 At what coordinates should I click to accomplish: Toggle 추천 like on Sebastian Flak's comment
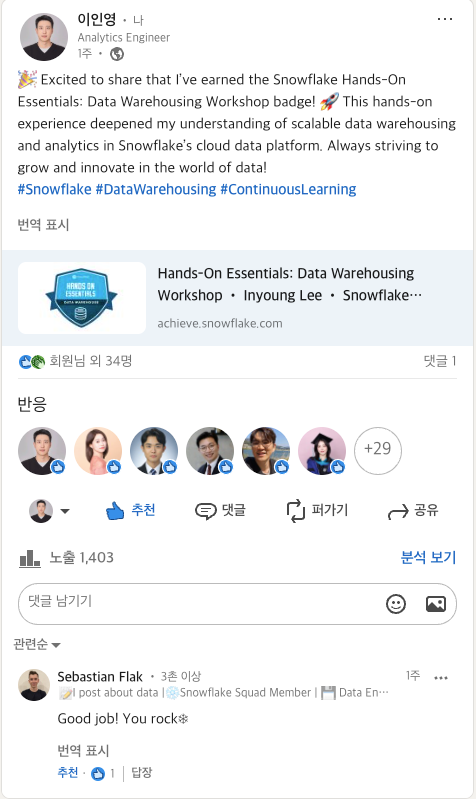pos(68,773)
